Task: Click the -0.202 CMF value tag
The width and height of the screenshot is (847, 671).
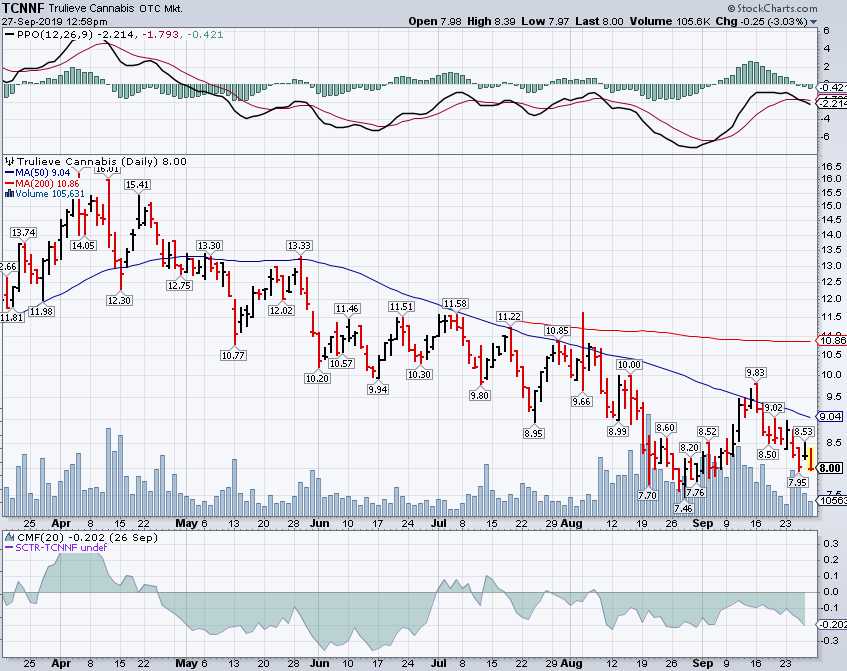Action: 832,624
